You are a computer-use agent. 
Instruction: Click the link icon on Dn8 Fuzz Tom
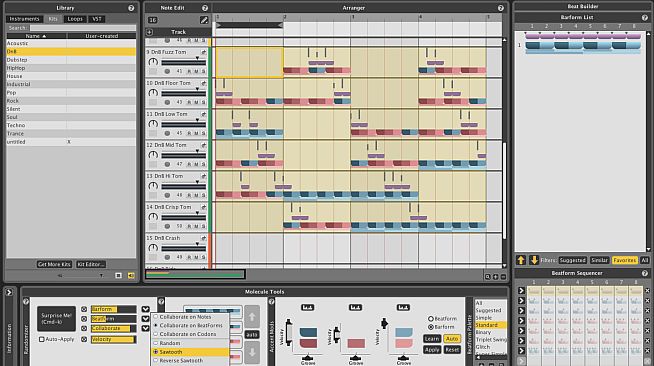[204, 52]
